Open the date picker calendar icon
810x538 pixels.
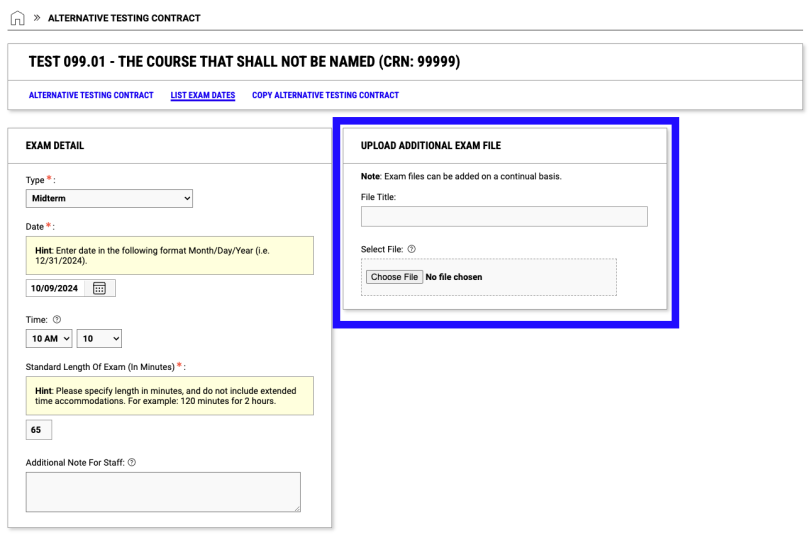click(x=99, y=288)
